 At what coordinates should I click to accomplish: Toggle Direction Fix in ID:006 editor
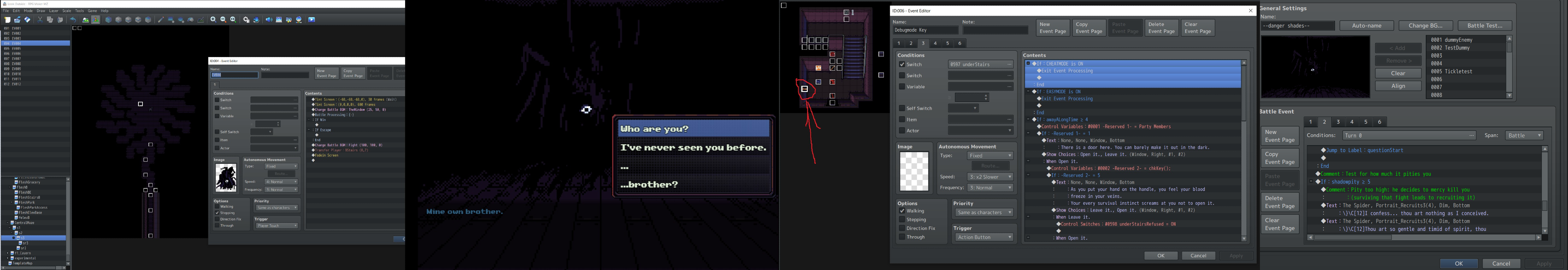pyautogui.click(x=901, y=228)
